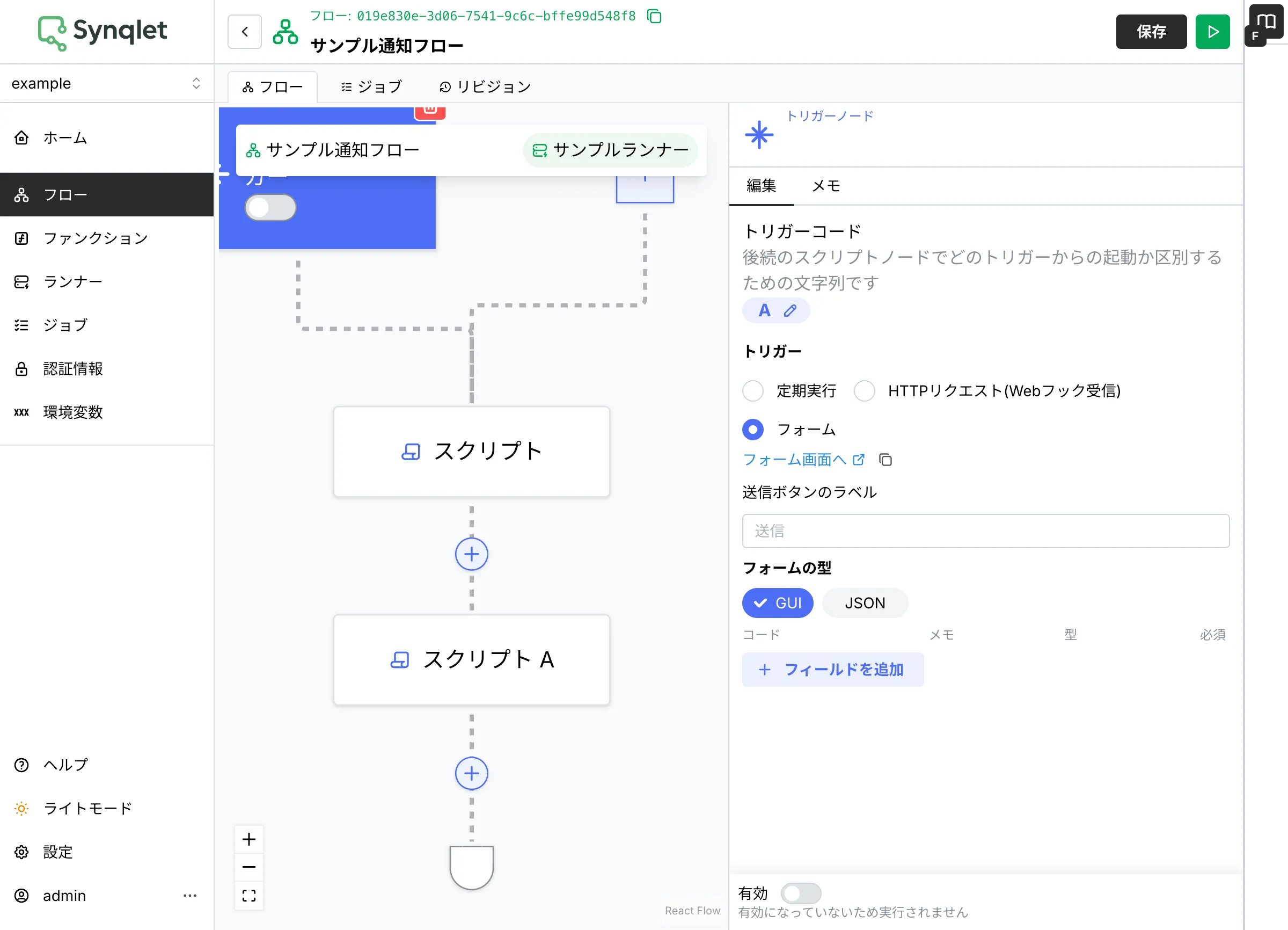This screenshot has height=930, width=1288.
Task: Select the スクリプト node
Action: (x=471, y=452)
